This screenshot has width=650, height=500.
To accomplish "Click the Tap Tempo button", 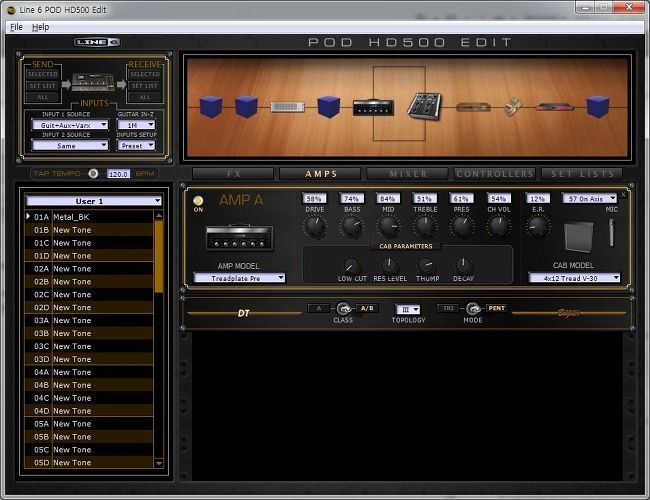I will [x=93, y=173].
